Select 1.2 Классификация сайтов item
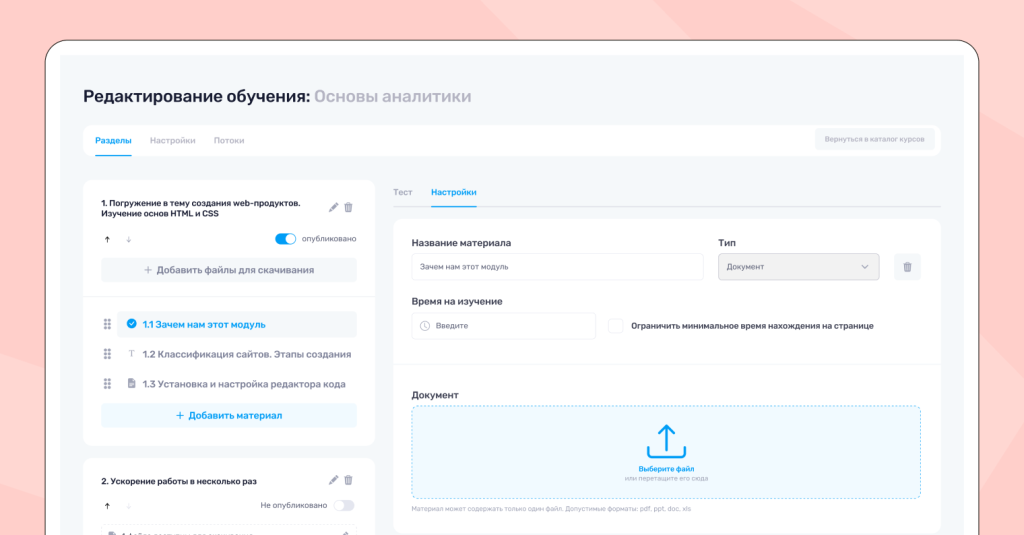Screen dimensions: 1024x535 coord(246,354)
